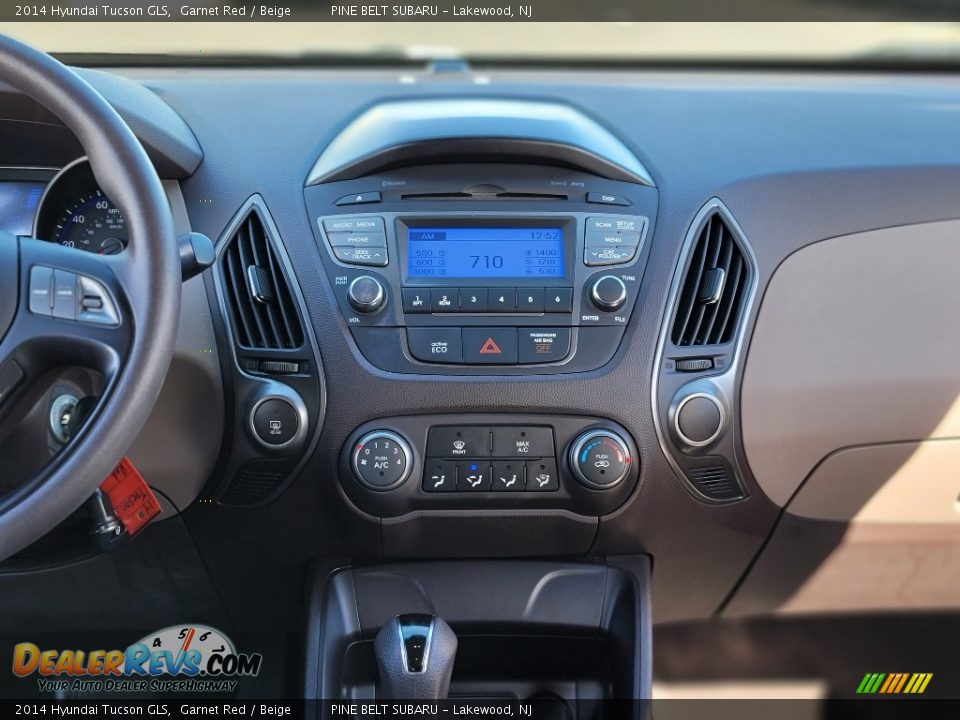Push the TUNE knob to ENTER

[x=608, y=292]
